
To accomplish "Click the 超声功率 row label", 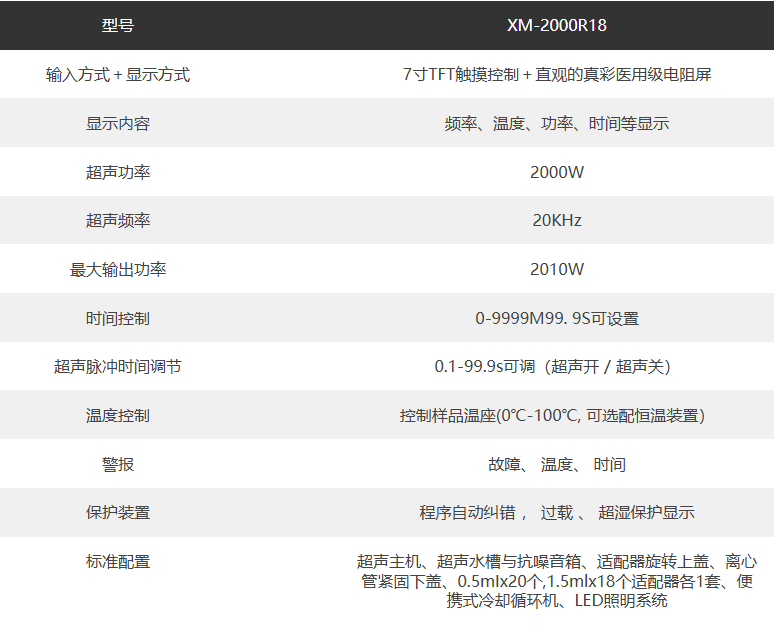I will pos(117,173).
